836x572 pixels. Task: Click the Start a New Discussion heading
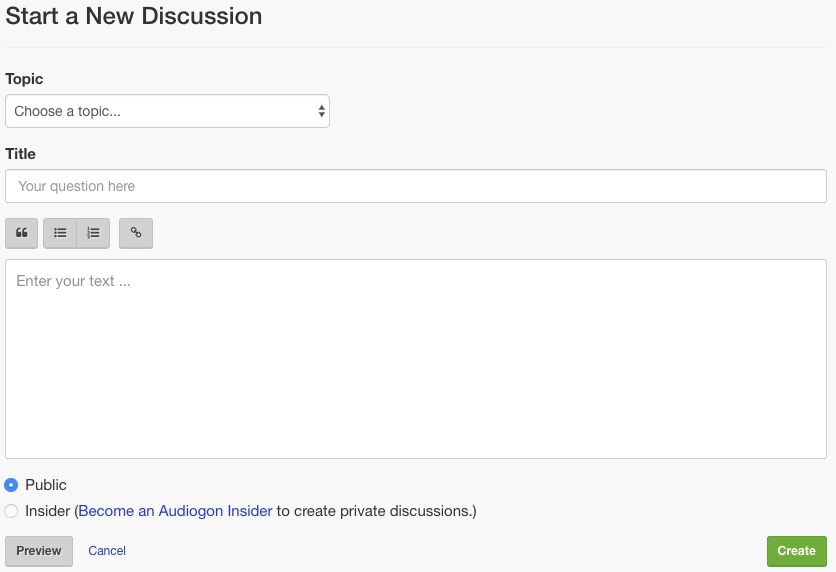click(134, 16)
